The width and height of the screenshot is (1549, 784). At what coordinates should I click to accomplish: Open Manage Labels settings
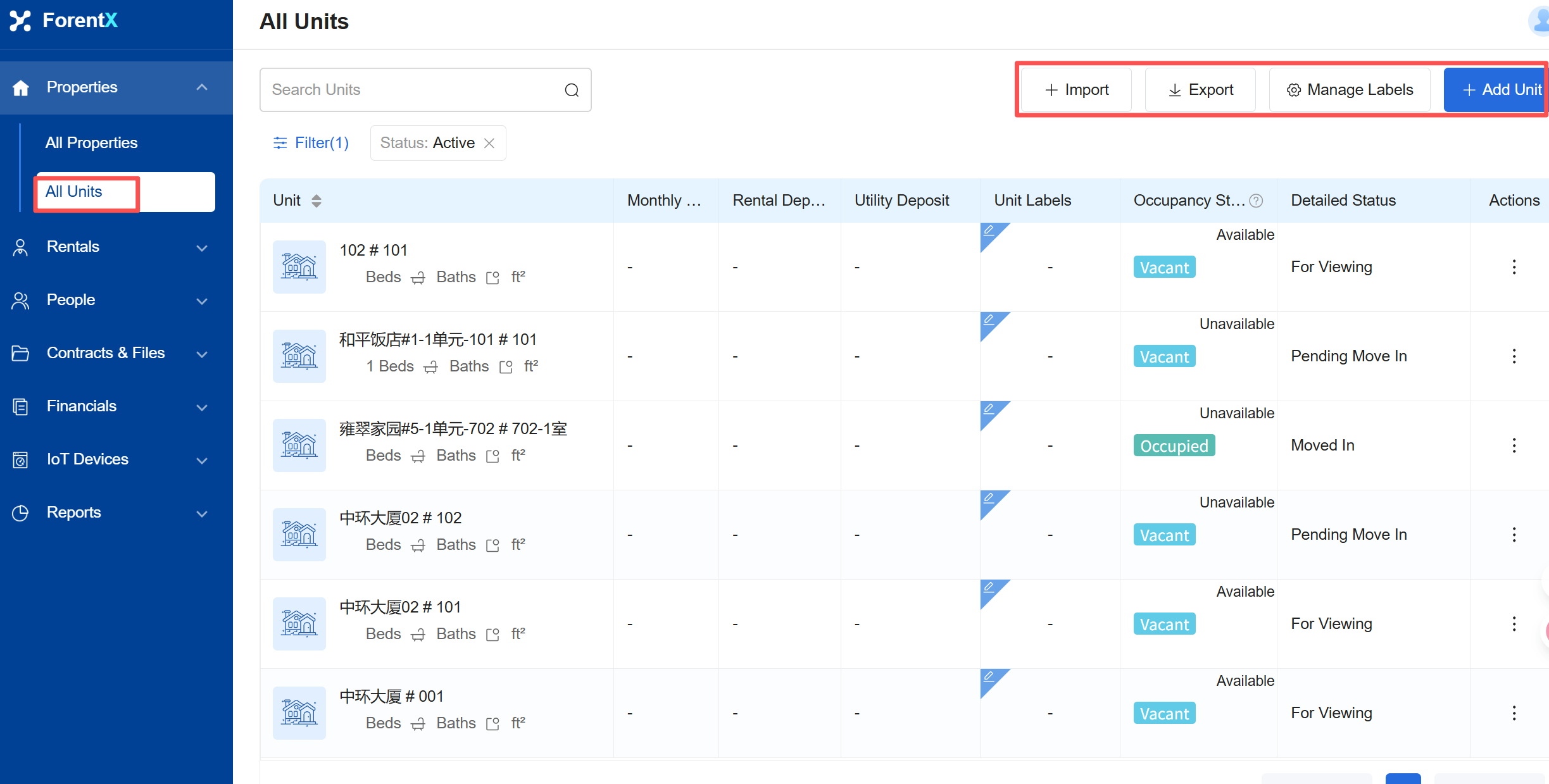[1350, 90]
